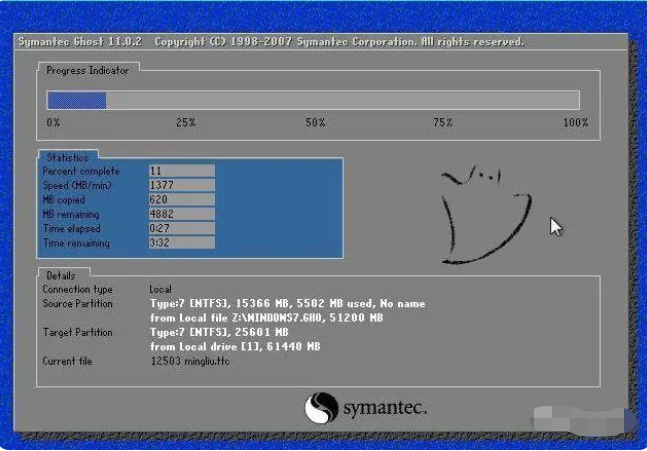This screenshot has height=451, width=647.
Task: Click the Time remaining value box
Action: [181, 243]
